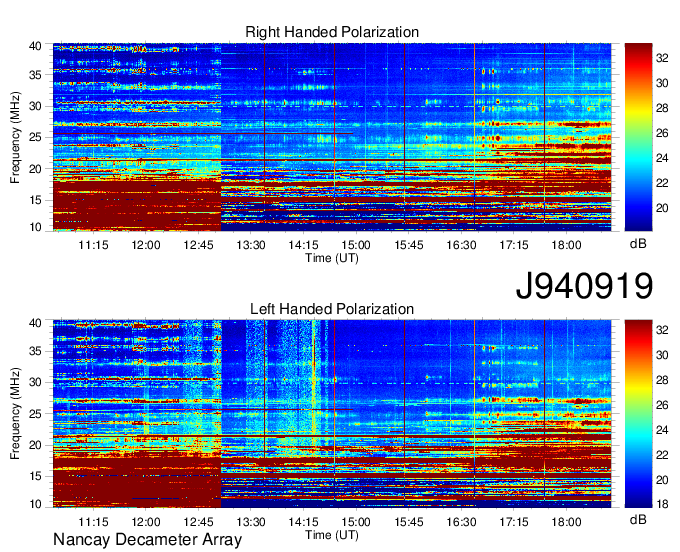The image size is (680, 552).
Task: Click 13:30 tick on Right Handed time axis
Action: click(x=251, y=245)
